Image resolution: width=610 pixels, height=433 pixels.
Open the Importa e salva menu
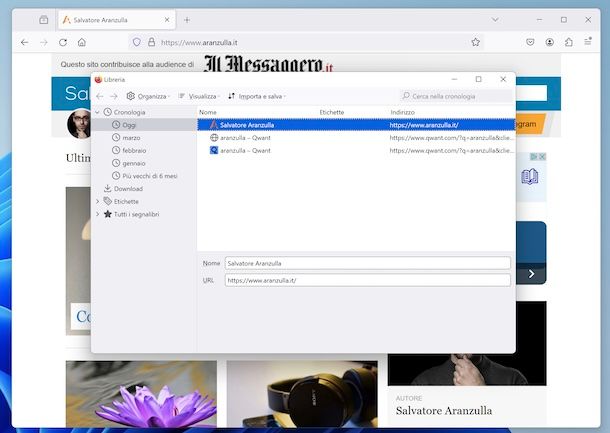pyautogui.click(x=257, y=96)
